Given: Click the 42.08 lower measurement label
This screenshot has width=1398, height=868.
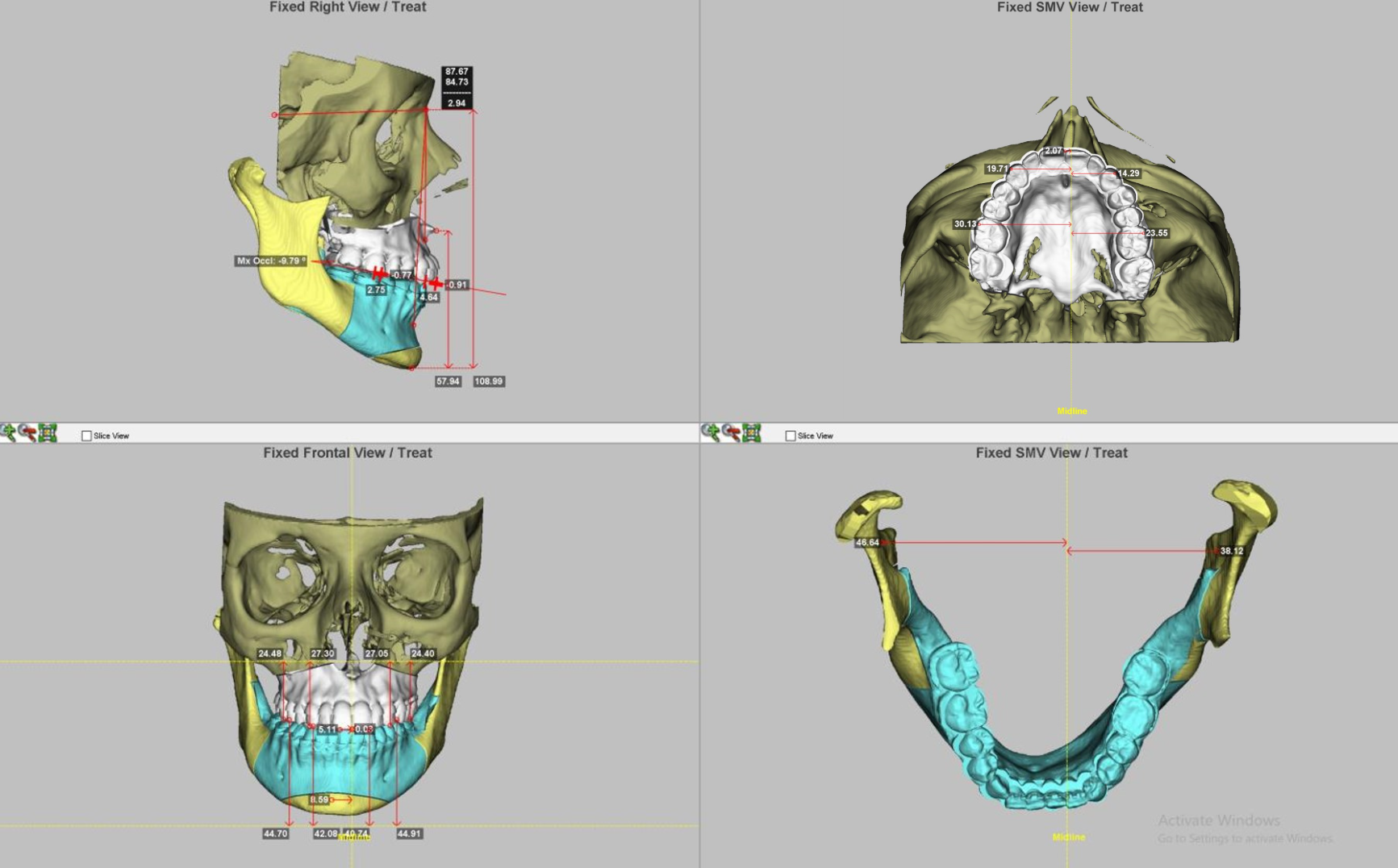Looking at the screenshot, I should [x=326, y=833].
